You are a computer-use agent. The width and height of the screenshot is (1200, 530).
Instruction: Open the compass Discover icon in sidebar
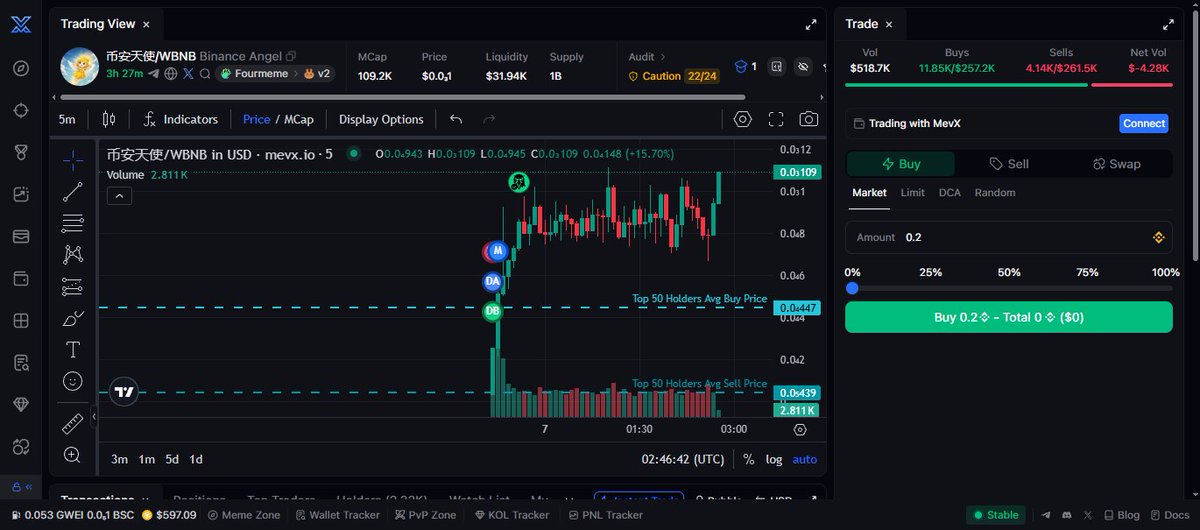point(21,69)
